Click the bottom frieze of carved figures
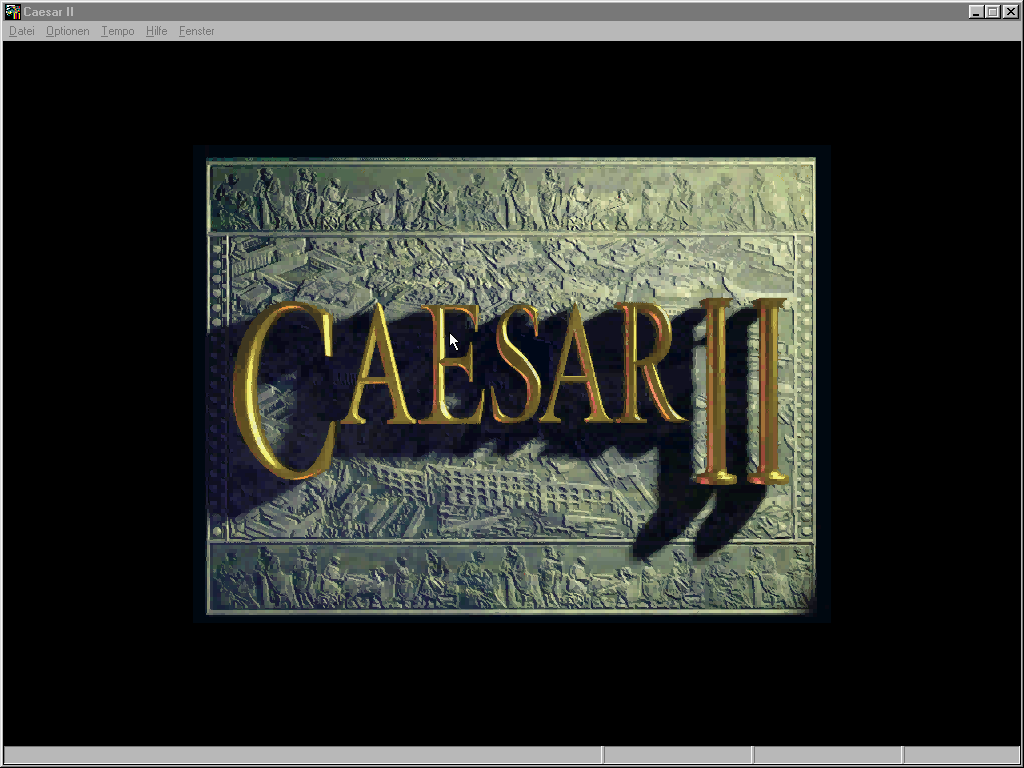This screenshot has height=768, width=1024. (510, 577)
